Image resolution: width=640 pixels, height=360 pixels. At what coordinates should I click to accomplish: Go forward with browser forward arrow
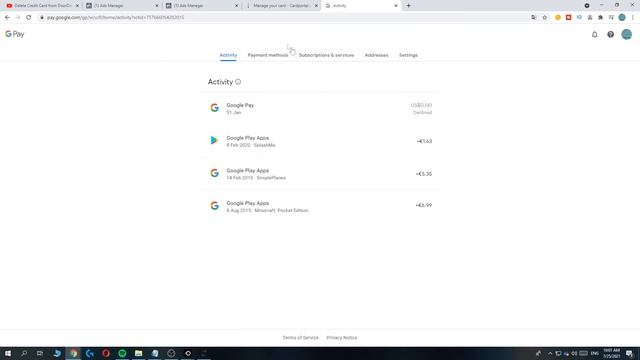(18, 18)
